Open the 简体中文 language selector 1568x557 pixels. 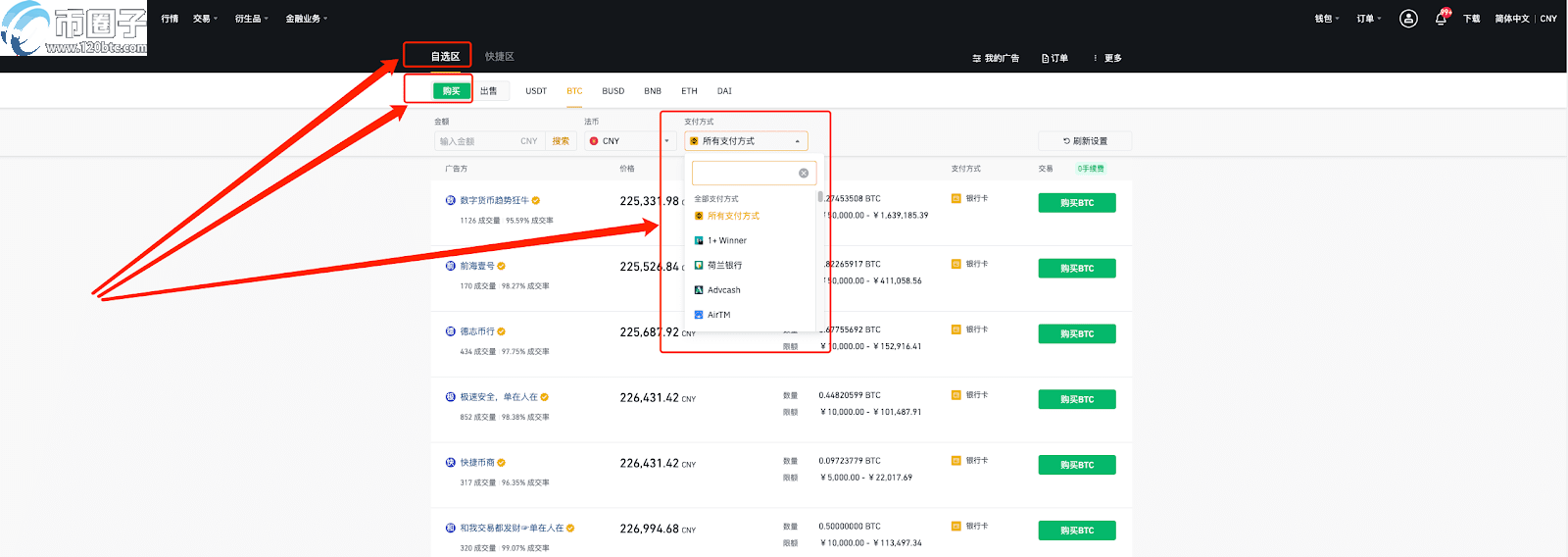(1512, 19)
